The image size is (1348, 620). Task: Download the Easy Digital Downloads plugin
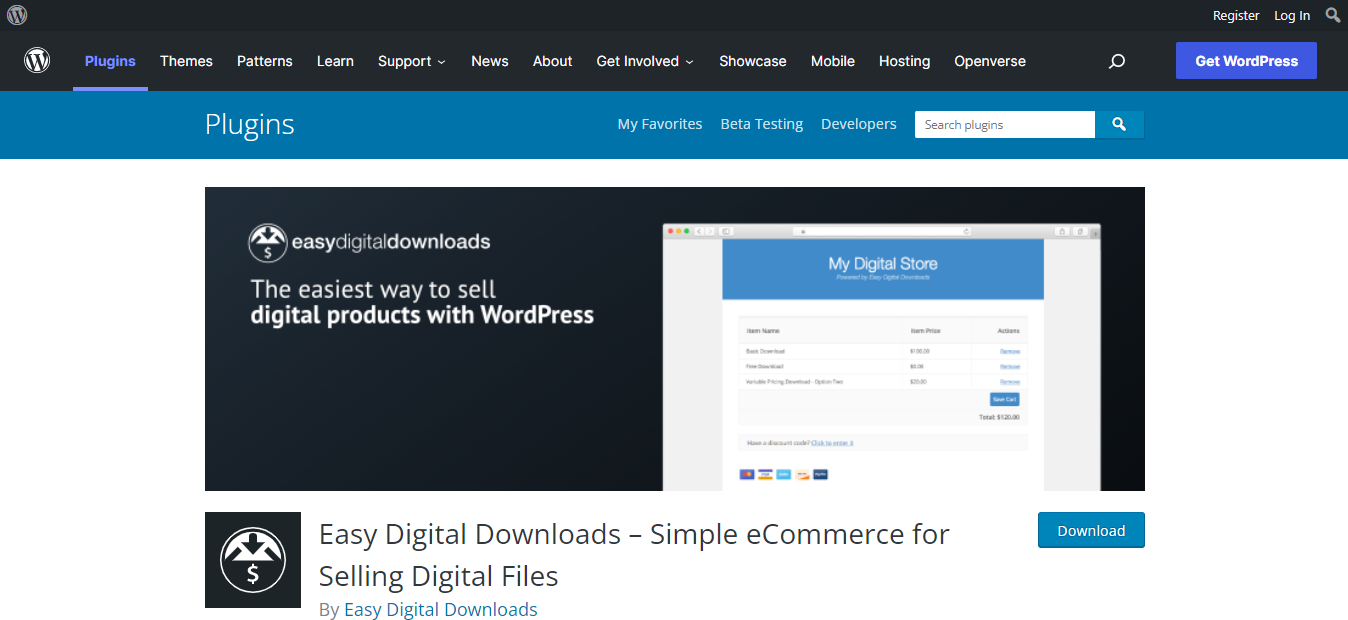coord(1091,530)
